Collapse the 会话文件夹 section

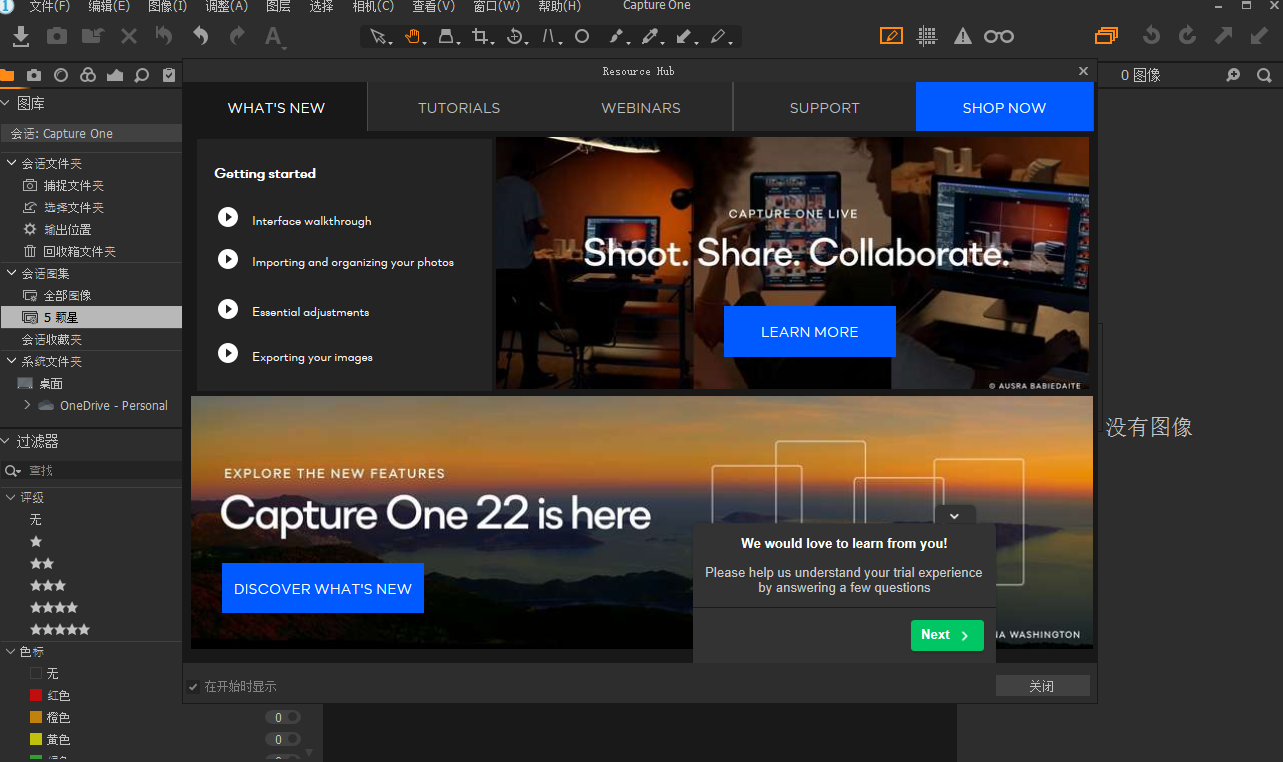[x=12, y=164]
